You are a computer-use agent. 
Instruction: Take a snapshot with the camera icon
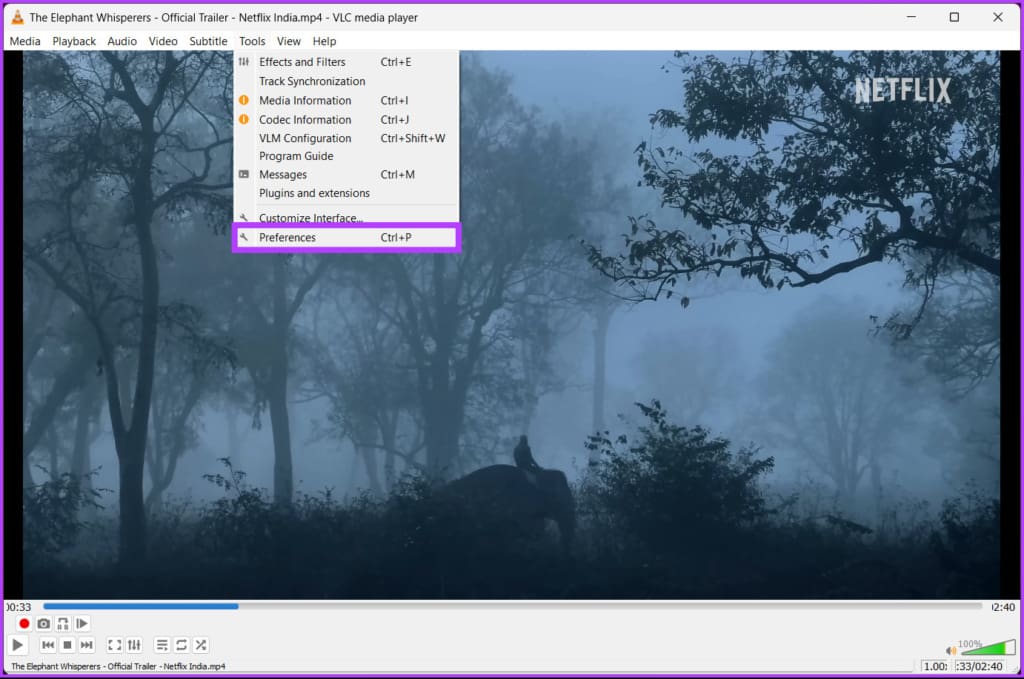coord(43,624)
